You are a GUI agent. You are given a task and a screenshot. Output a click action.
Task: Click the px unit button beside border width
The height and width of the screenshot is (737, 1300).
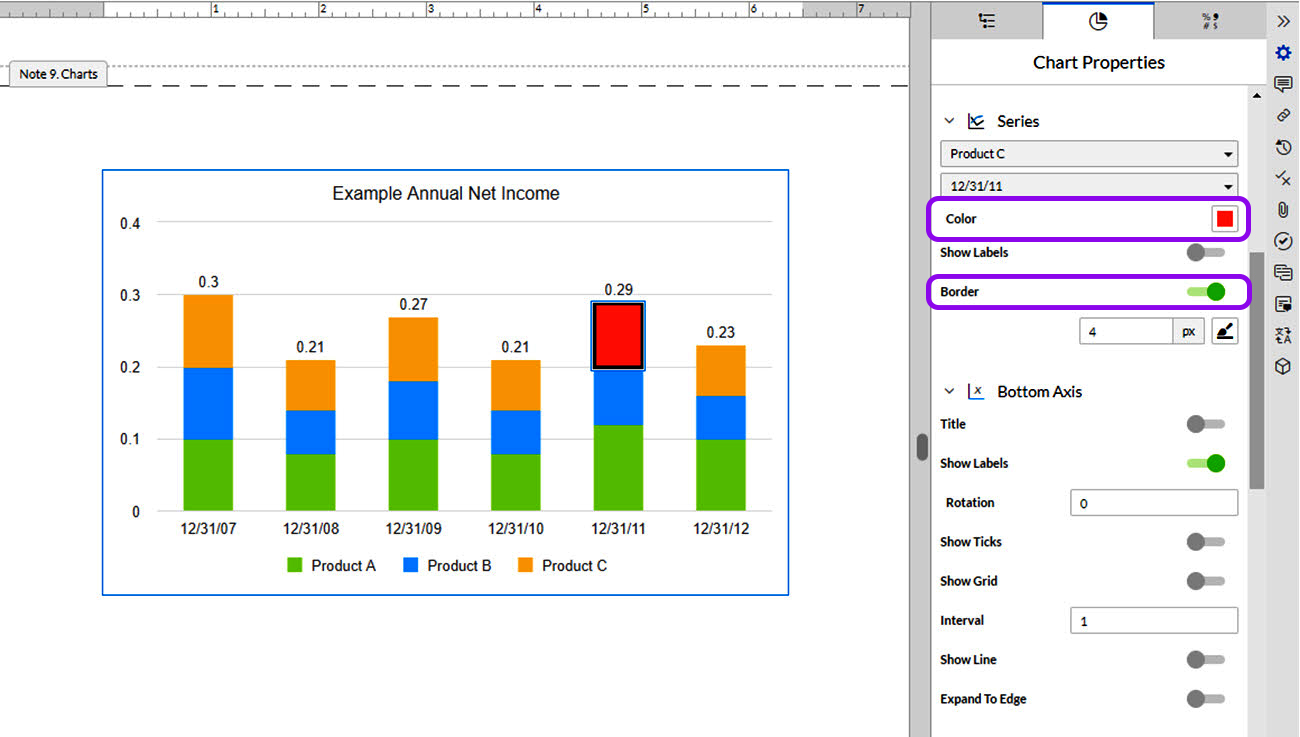click(x=1190, y=330)
